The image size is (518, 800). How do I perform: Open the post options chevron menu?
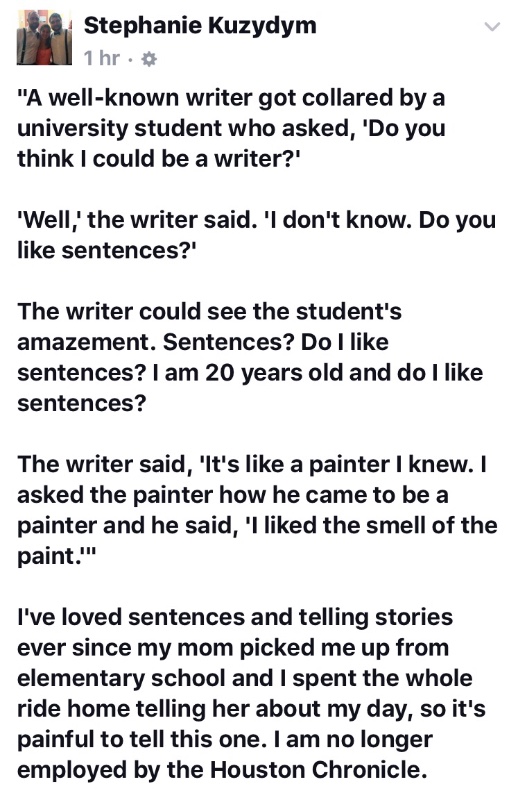[x=491, y=27]
